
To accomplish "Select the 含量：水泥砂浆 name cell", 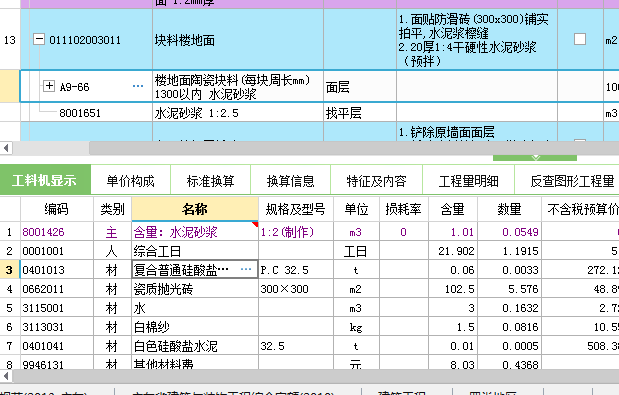I will click(x=195, y=232).
